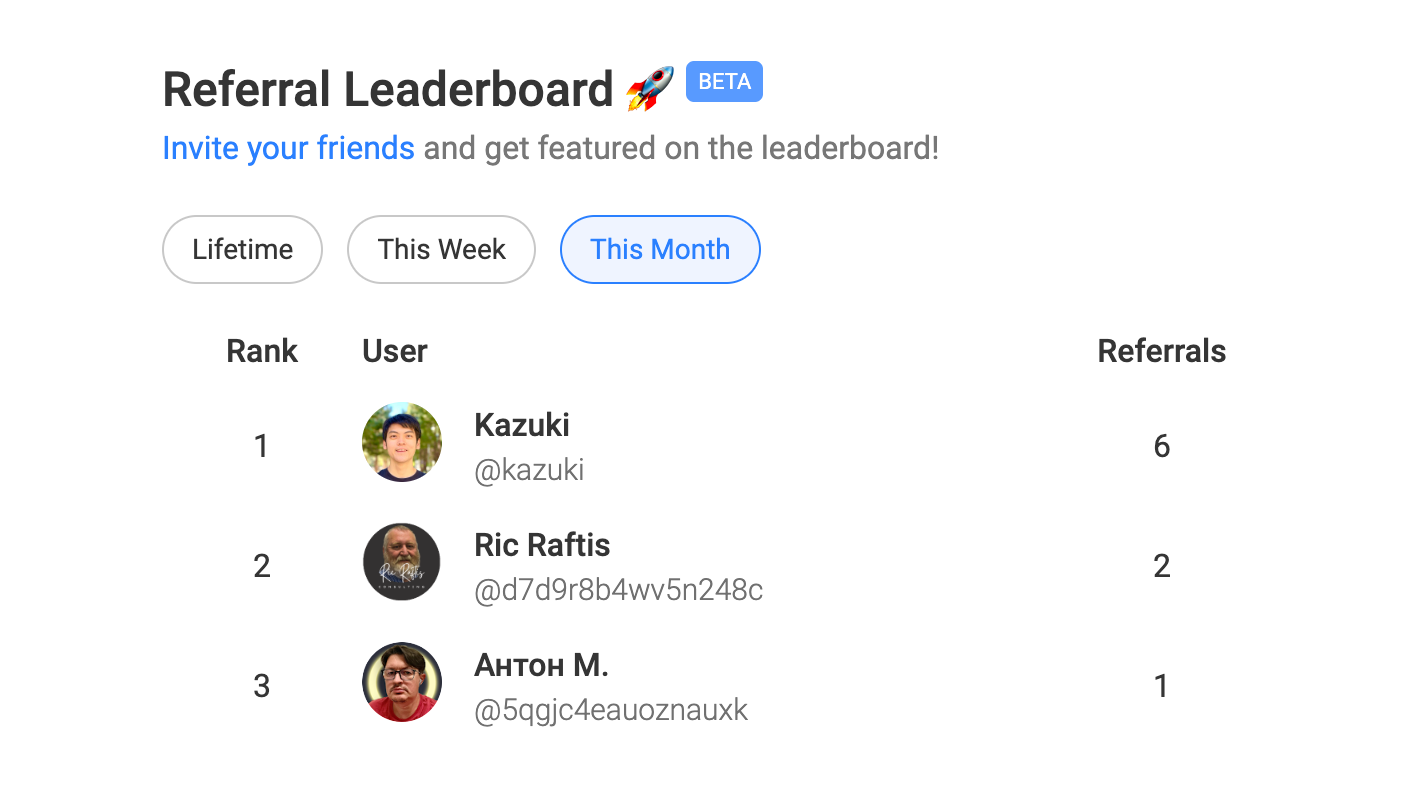
Task: Open Ric Raftis's profile avatar
Action: coord(402,562)
